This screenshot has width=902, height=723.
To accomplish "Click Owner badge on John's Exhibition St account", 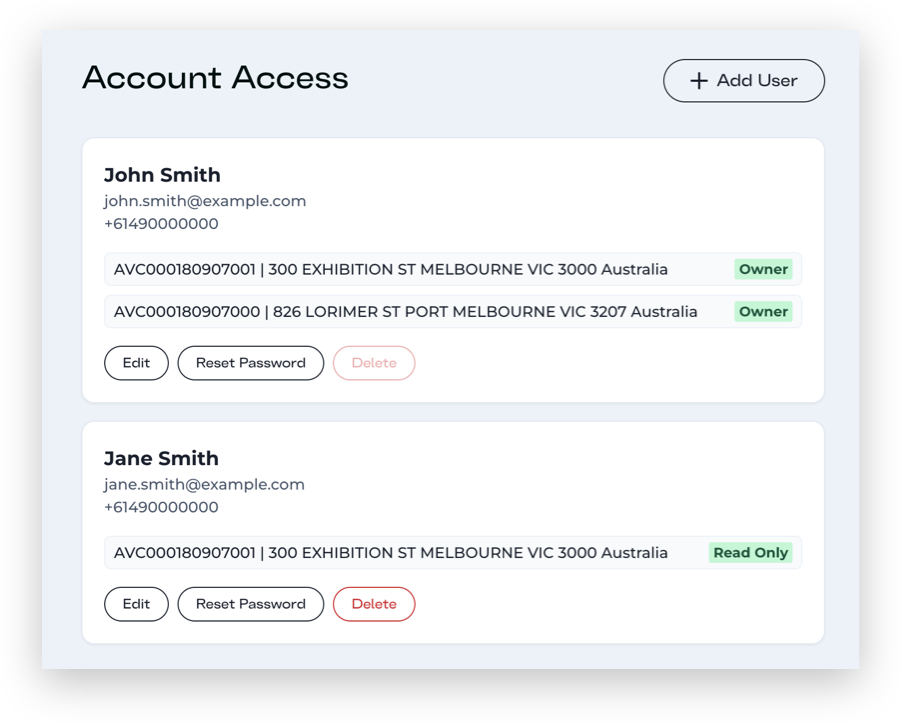I will [763, 269].
